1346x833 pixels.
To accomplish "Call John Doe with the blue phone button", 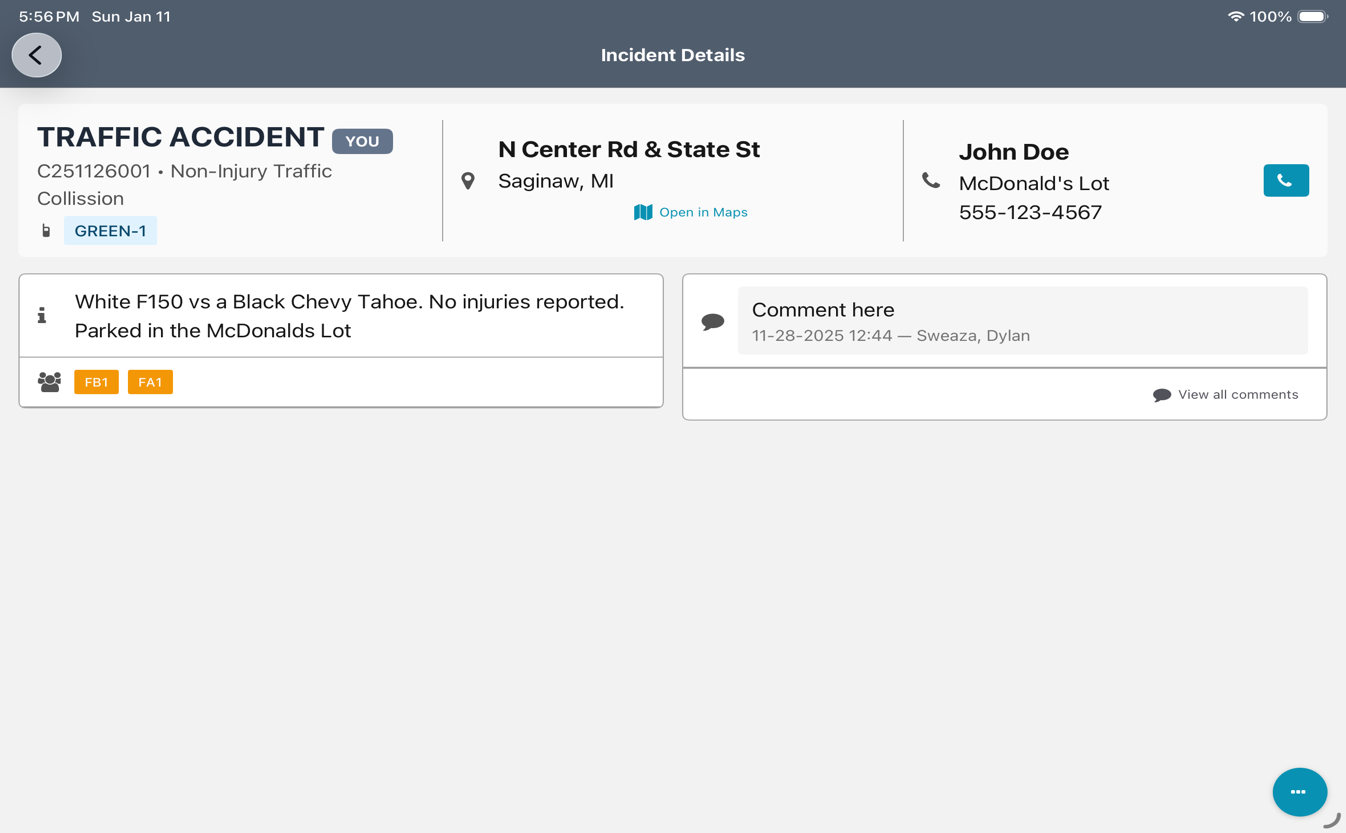I will pyautogui.click(x=1285, y=181).
